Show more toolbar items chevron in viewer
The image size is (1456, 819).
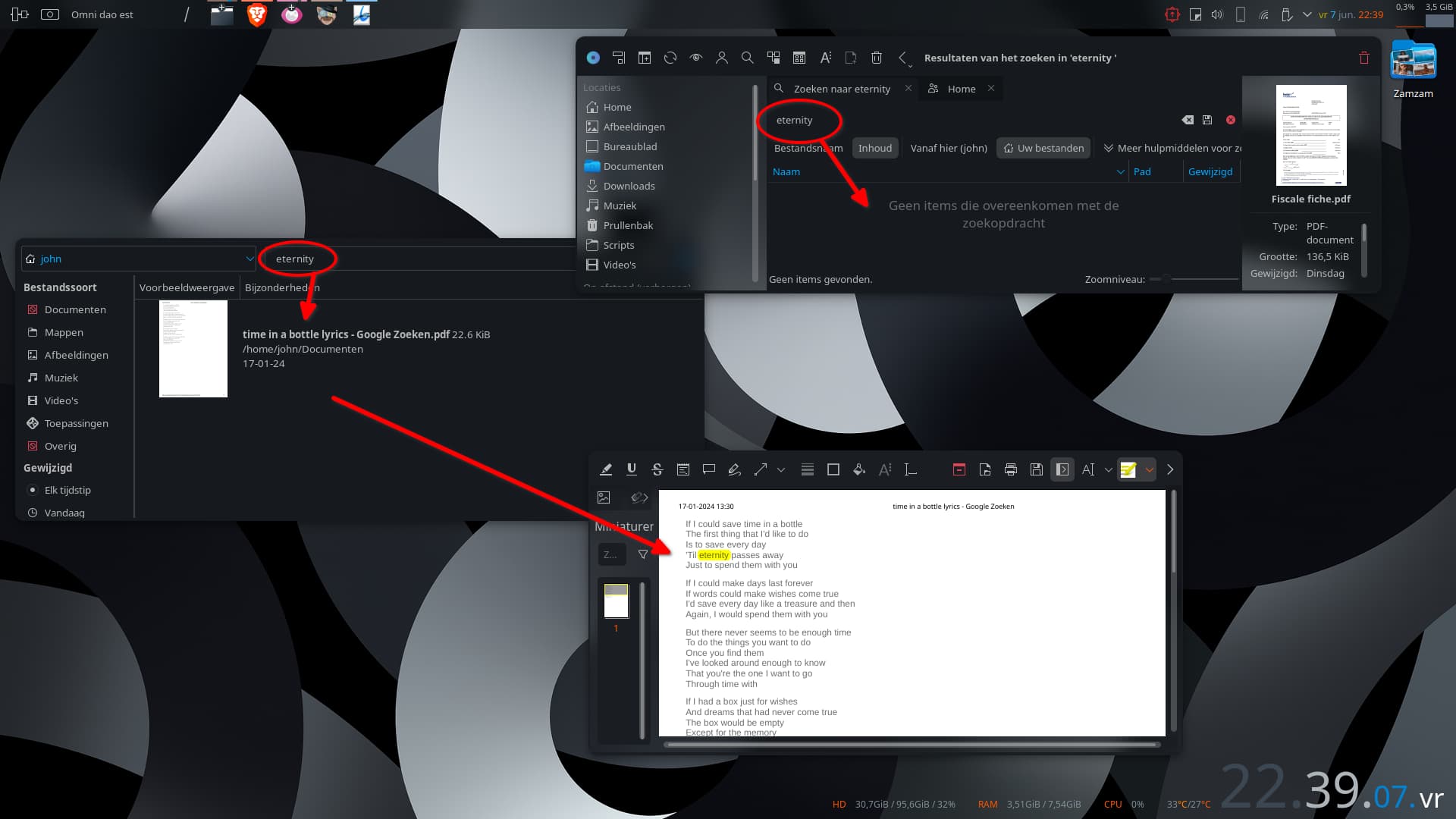click(1170, 469)
